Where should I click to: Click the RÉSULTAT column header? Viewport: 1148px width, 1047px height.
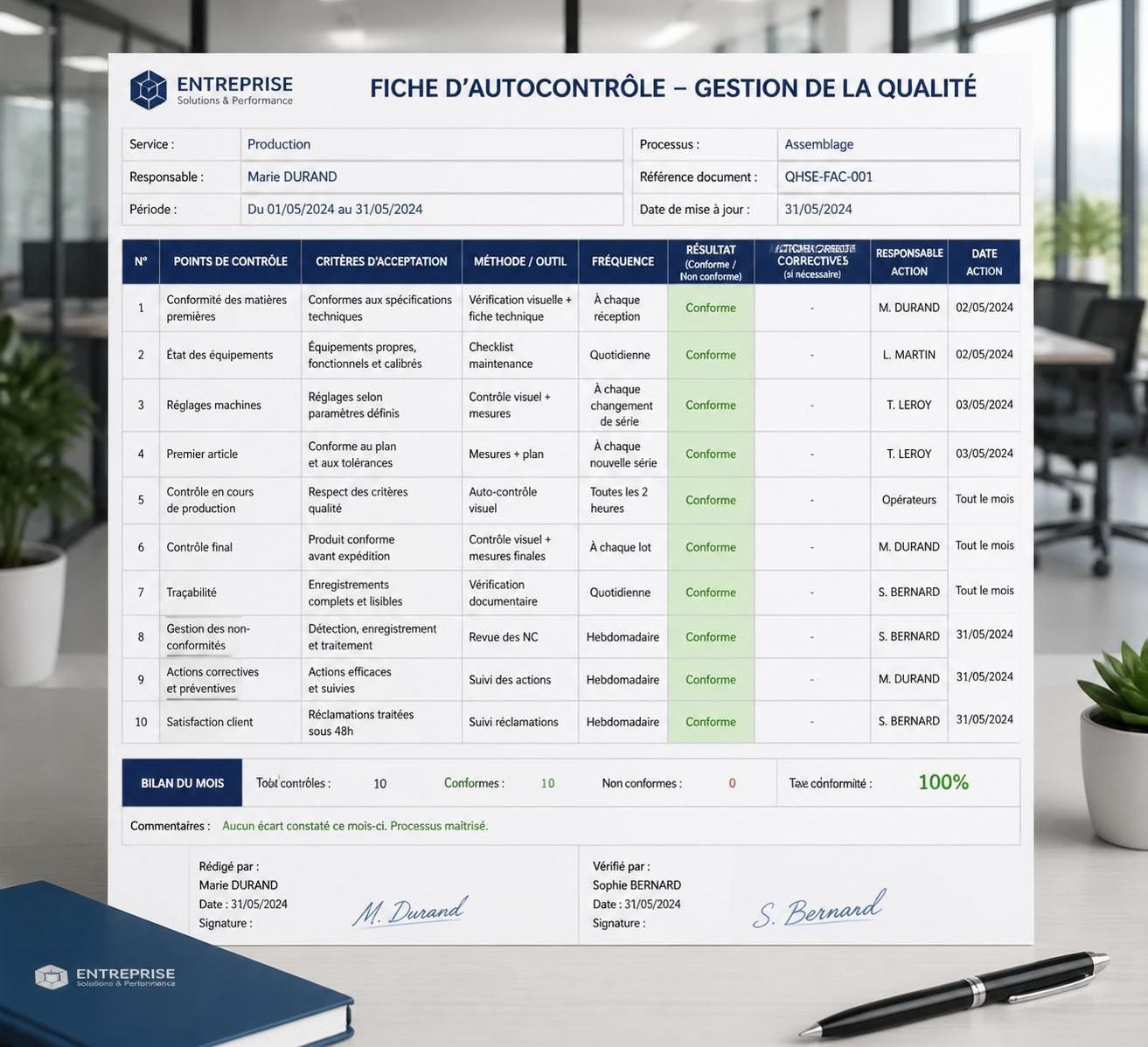(x=711, y=262)
